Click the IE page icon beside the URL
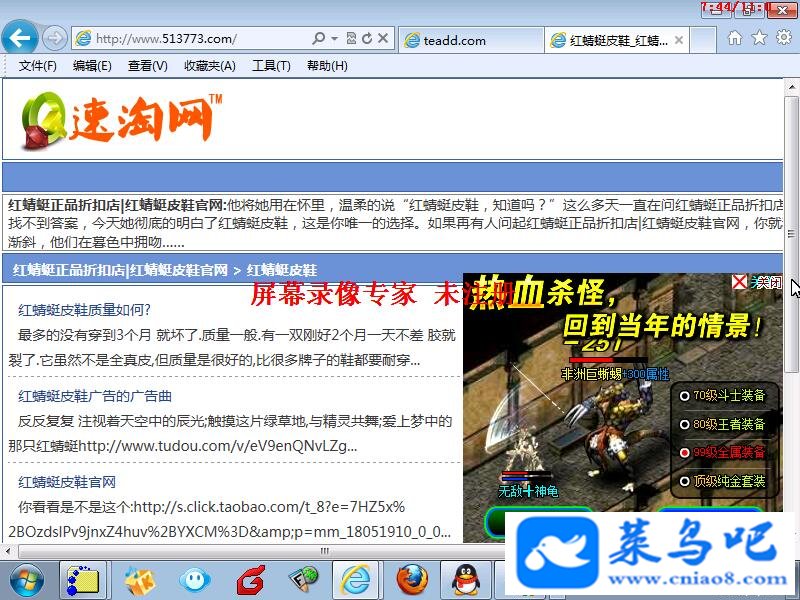800x600 pixels. coord(83,38)
